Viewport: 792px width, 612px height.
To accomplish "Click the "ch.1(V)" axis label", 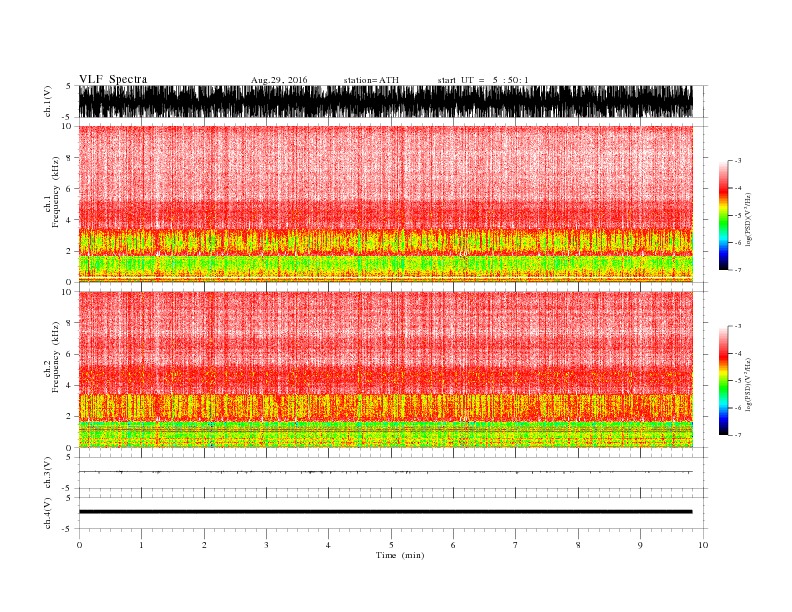I will click(47, 101).
